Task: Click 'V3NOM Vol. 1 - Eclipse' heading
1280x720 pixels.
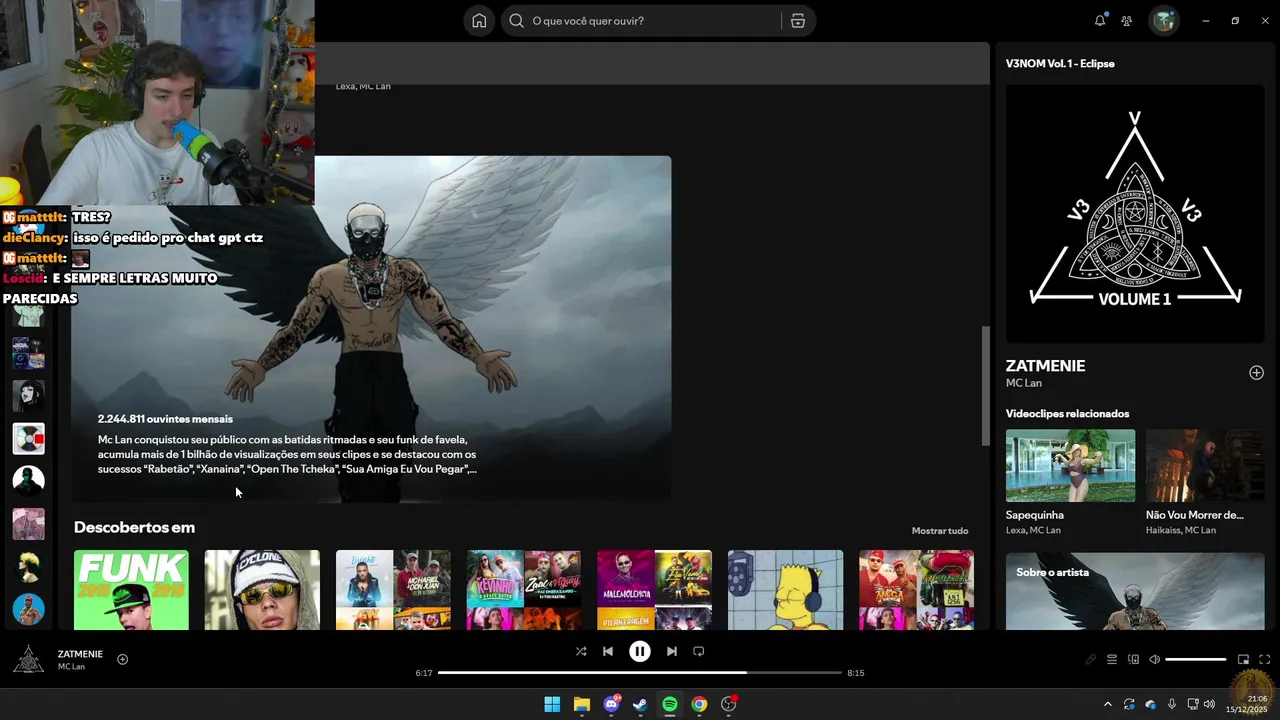Action: 1060,63
